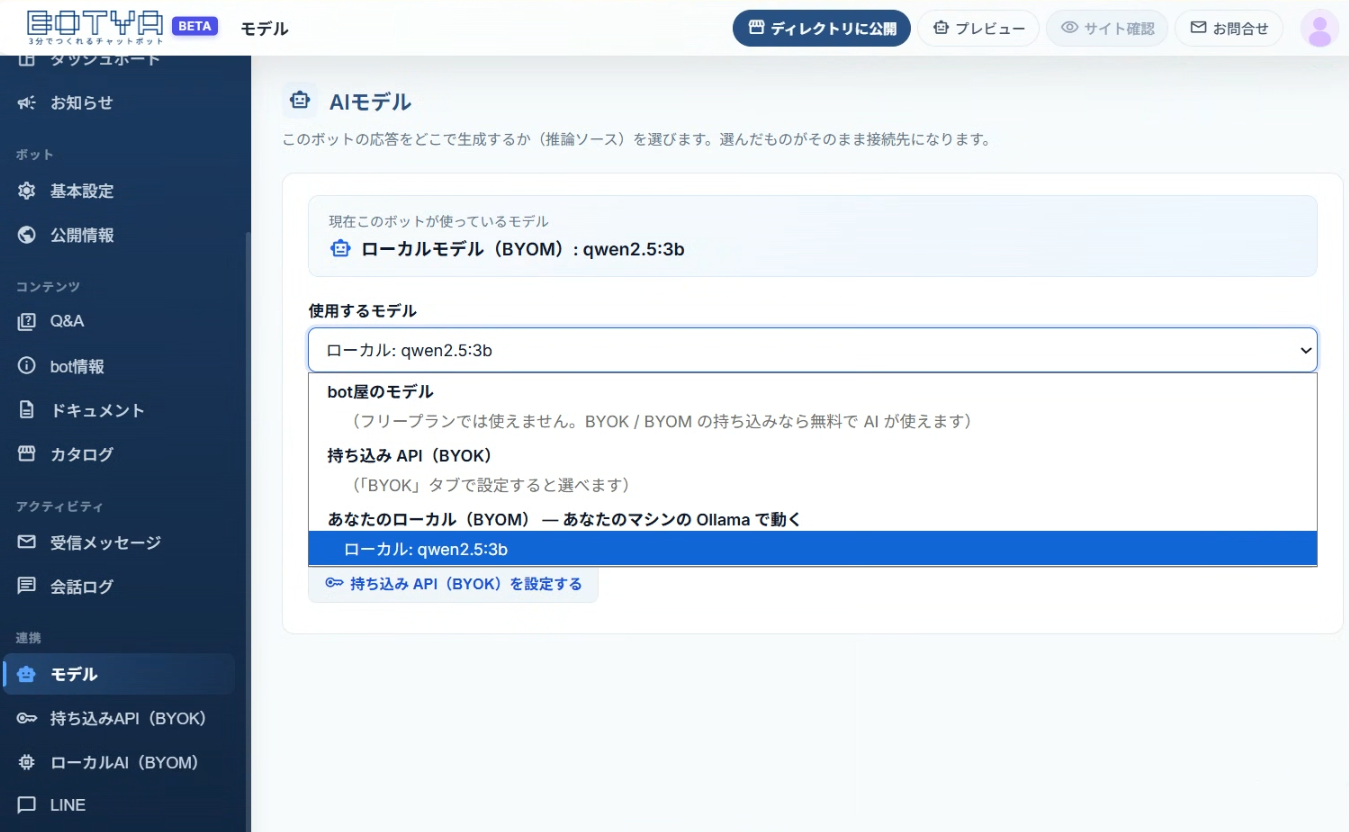The image size is (1349, 832).
Task: Click the envelope icon in お問合せ button
Action: [1198, 28]
